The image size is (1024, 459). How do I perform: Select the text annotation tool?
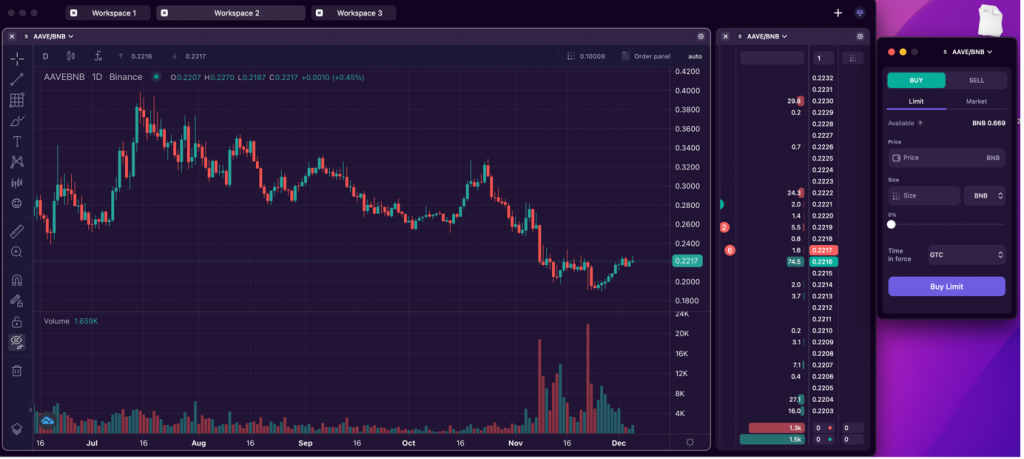pyautogui.click(x=17, y=142)
